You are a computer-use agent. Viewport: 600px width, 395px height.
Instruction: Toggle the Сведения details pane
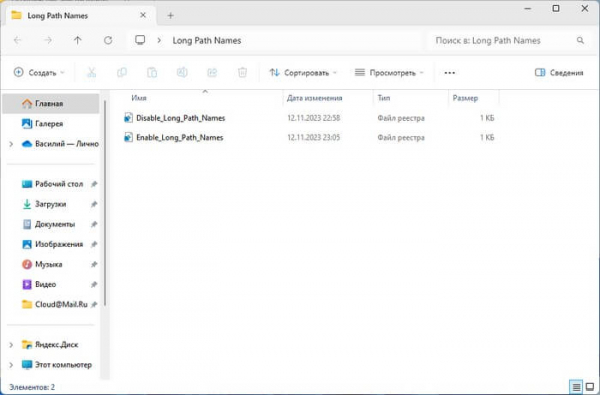coord(559,73)
